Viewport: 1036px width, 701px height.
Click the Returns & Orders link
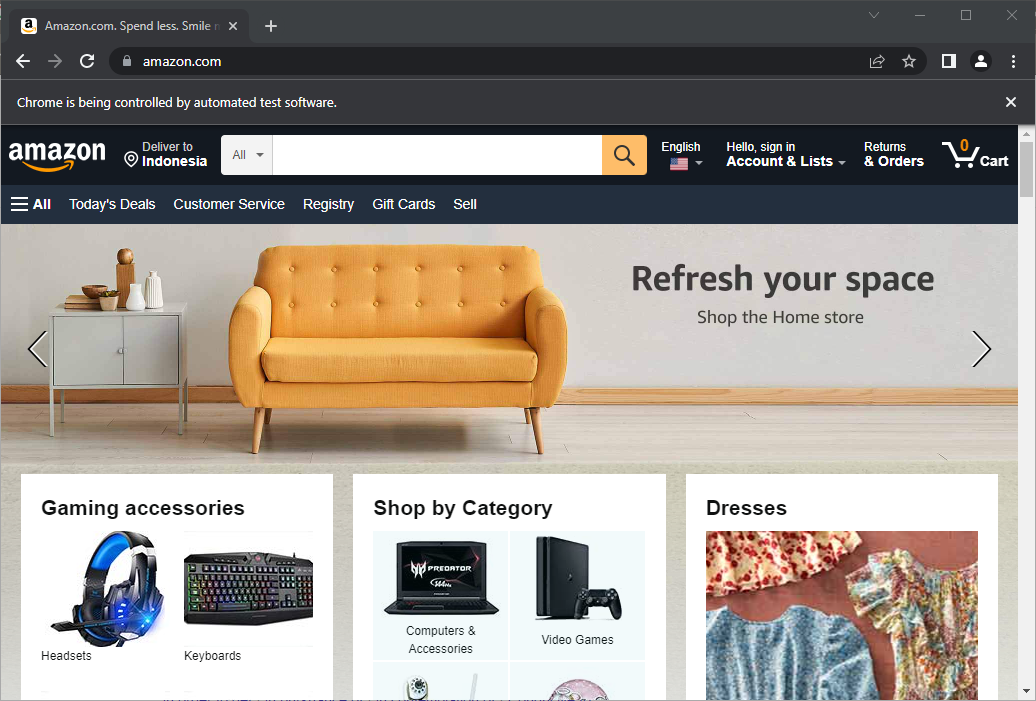point(893,155)
